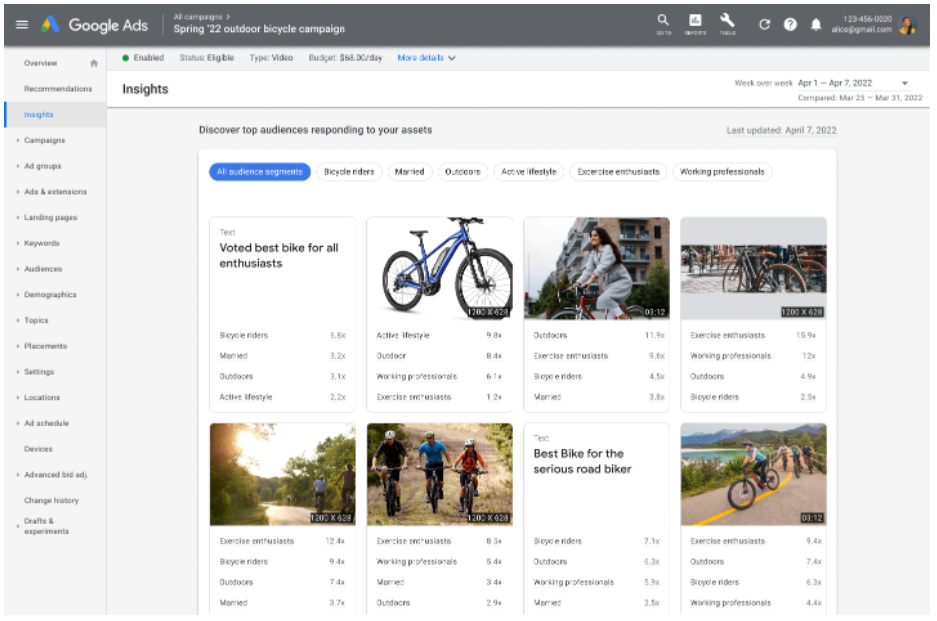This screenshot has height=621, width=937.
Task: Open the account avatar for alice@gmail.com
Action: pyautogui.click(x=909, y=27)
